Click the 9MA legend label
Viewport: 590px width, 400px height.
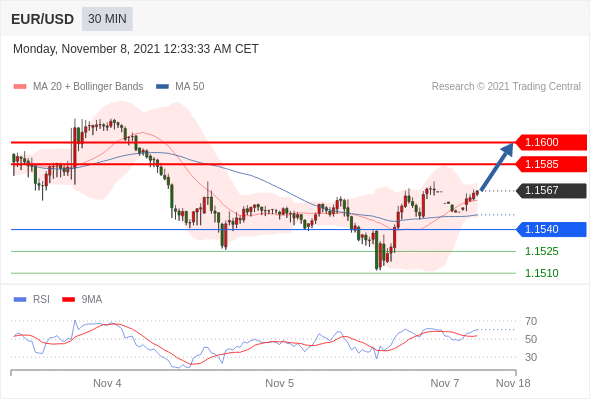[92, 300]
